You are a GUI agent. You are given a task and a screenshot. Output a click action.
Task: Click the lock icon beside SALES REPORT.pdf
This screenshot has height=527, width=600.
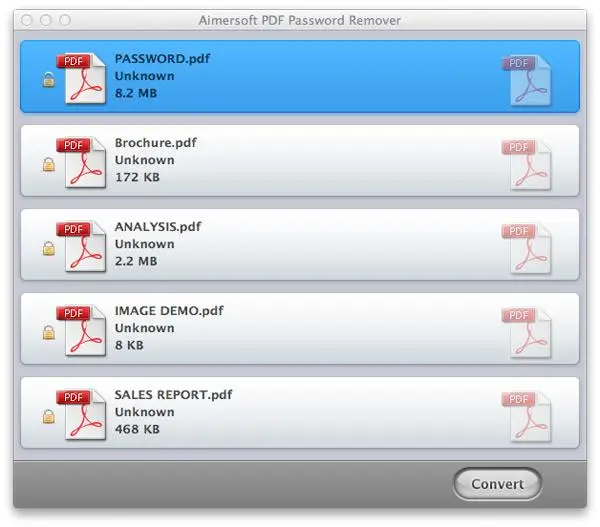49,416
